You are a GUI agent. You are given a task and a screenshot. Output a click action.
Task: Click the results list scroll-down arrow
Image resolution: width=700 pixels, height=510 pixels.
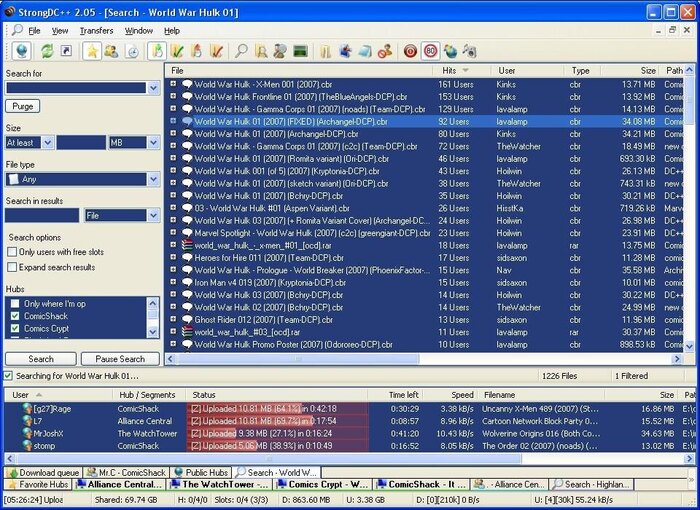pyautogui.click(x=689, y=346)
